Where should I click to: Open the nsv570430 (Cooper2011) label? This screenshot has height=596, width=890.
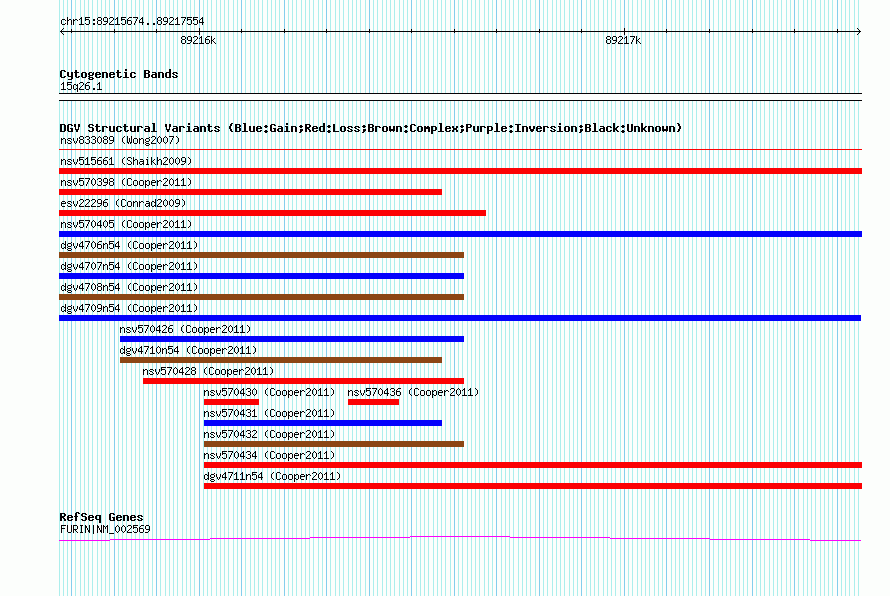tap(269, 392)
